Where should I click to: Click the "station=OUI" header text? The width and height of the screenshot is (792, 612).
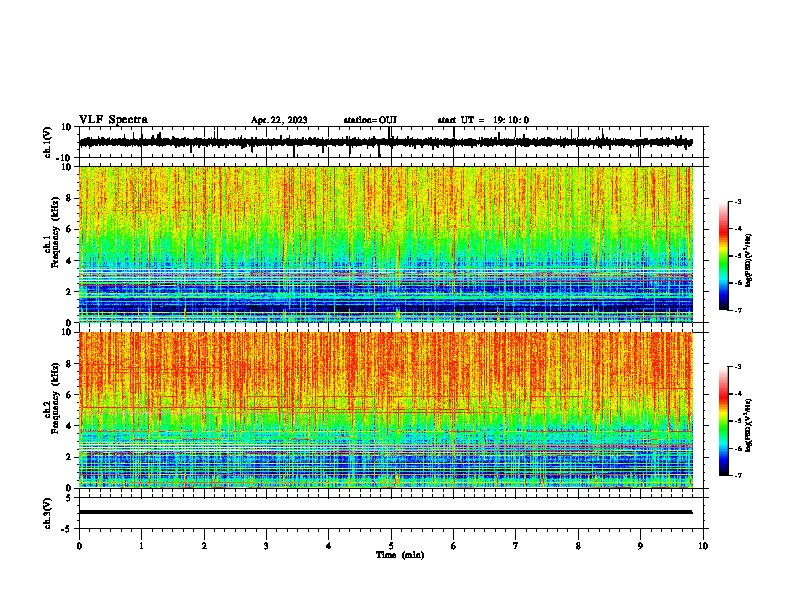[x=370, y=120]
